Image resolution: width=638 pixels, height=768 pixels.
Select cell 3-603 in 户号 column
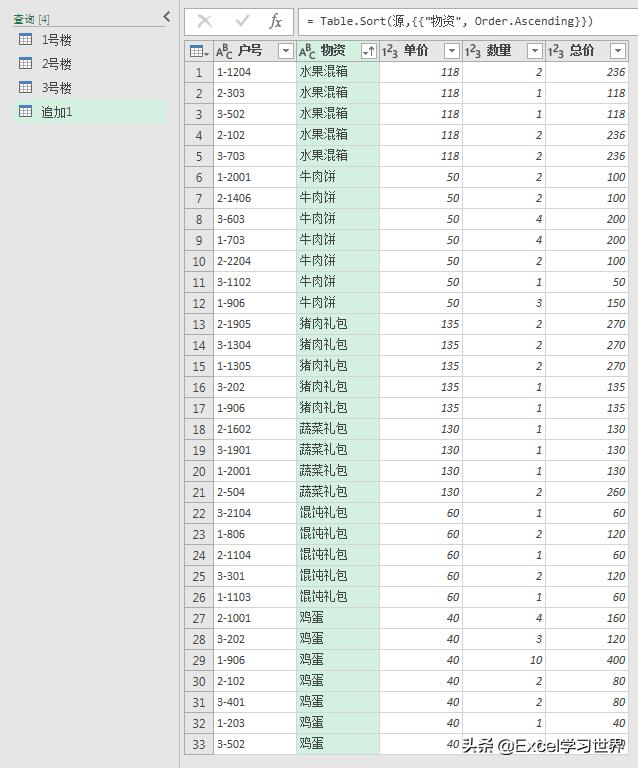(255, 219)
